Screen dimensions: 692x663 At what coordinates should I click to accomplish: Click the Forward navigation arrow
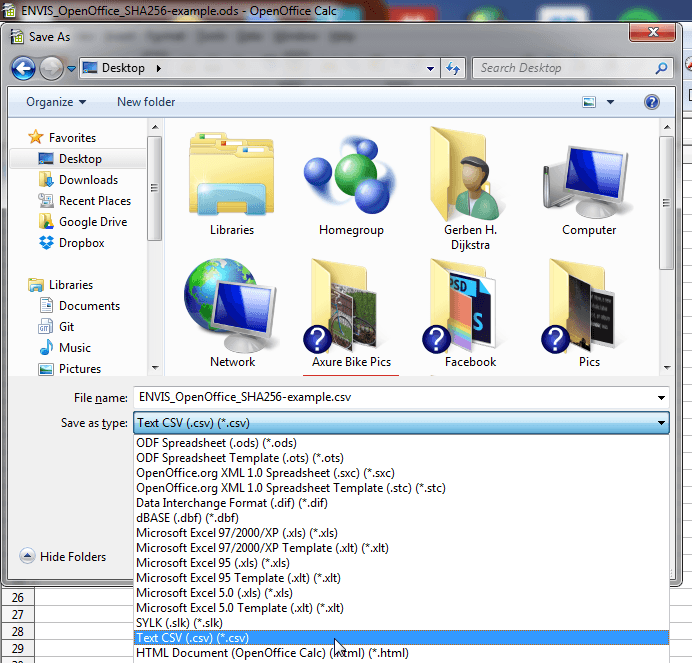[x=51, y=68]
